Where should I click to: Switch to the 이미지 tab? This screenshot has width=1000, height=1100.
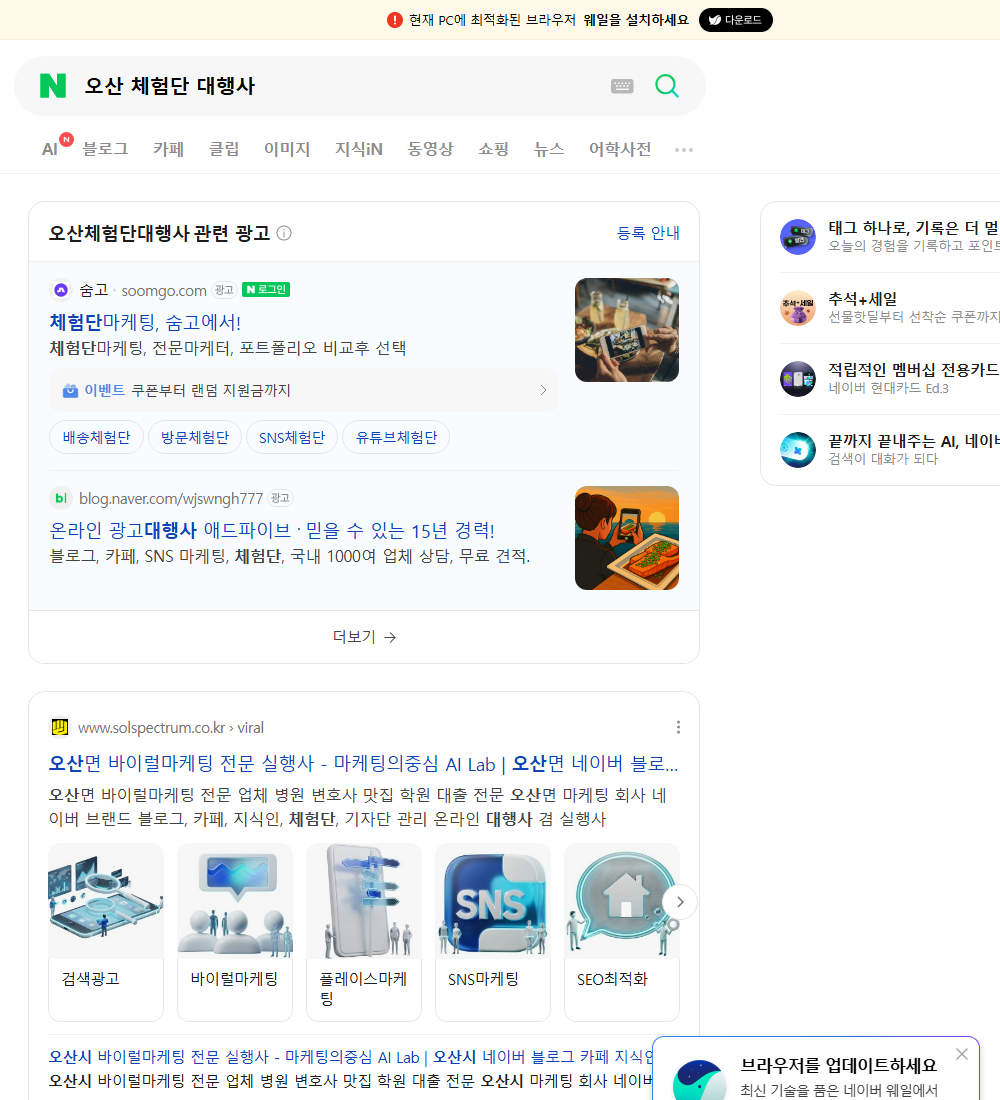[287, 149]
